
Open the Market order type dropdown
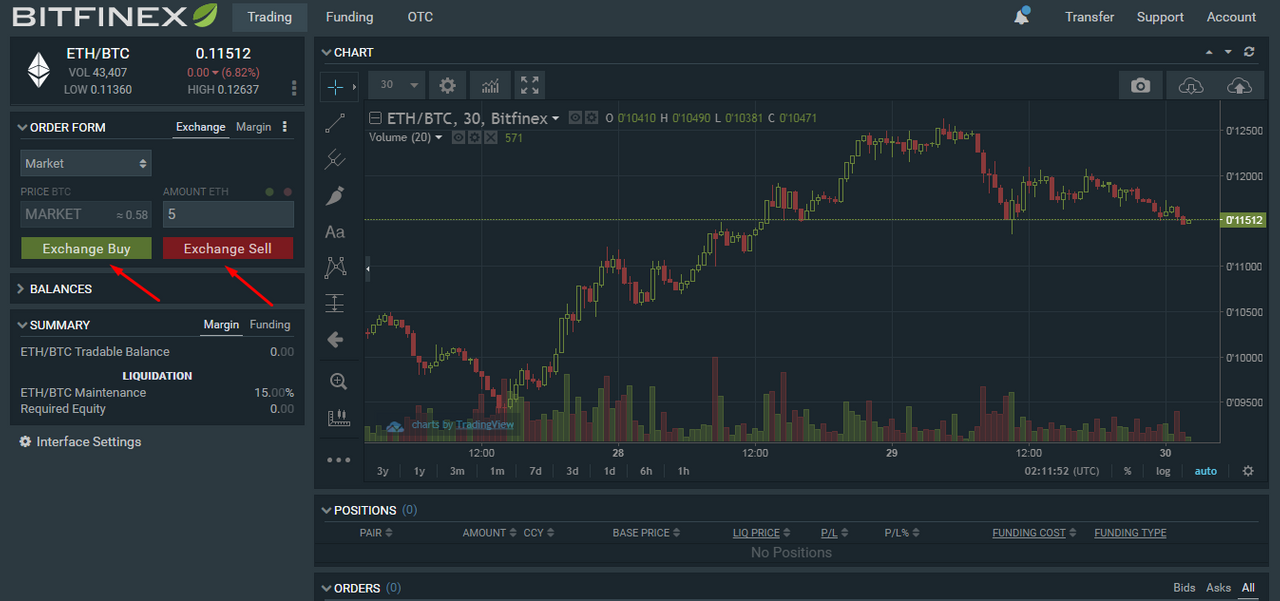(x=85, y=162)
